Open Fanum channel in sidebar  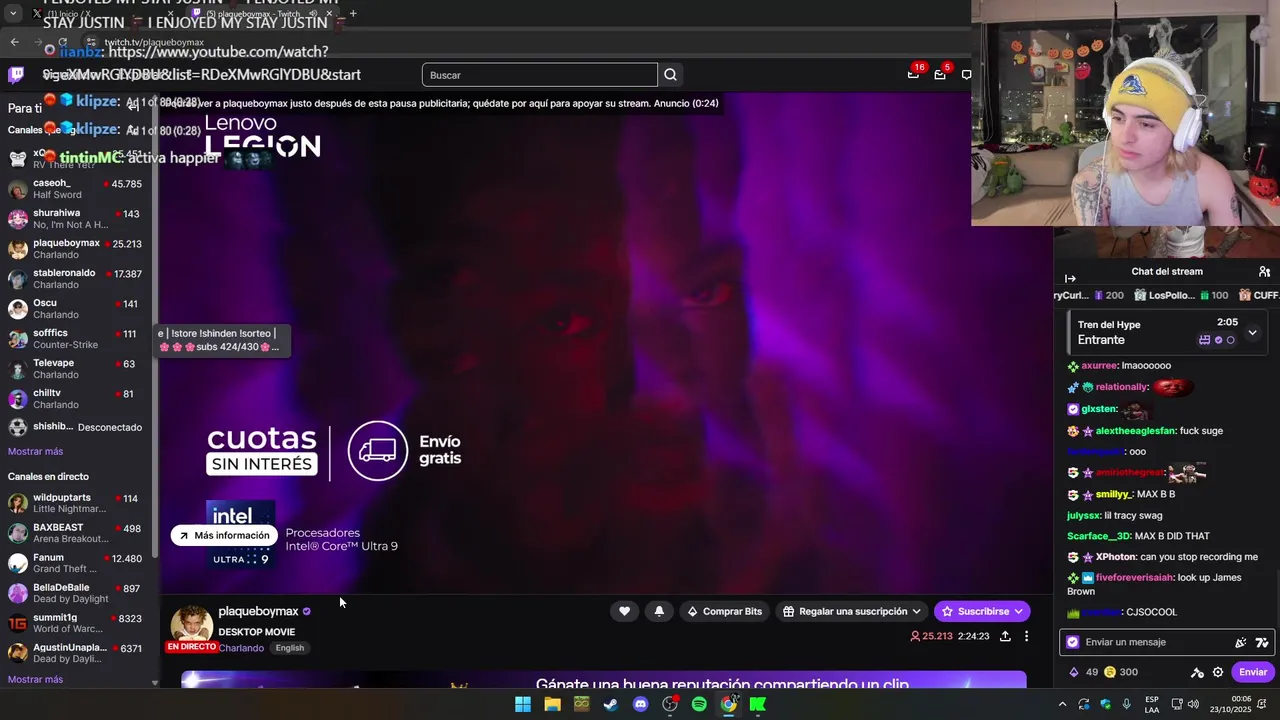(76, 563)
